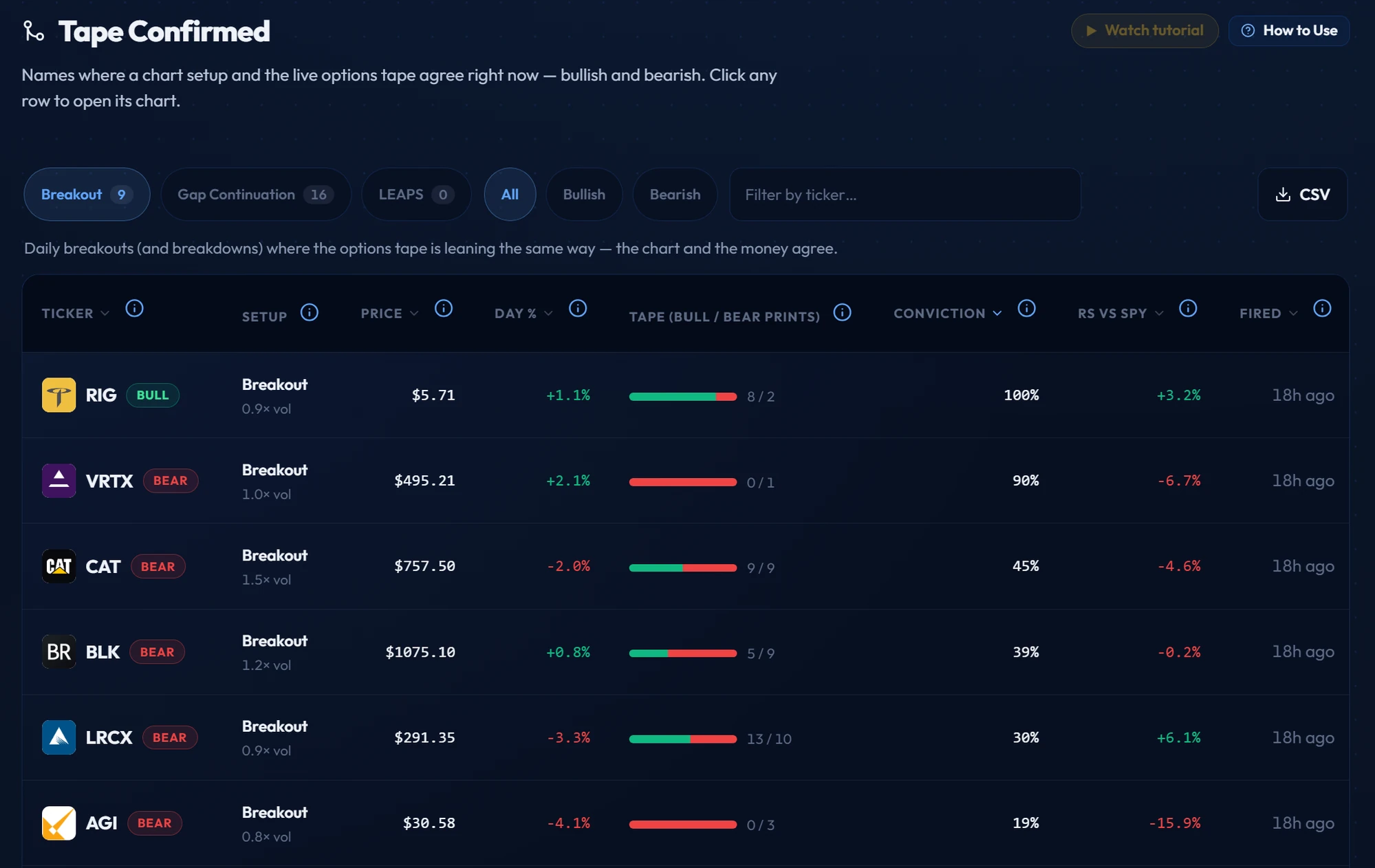The width and height of the screenshot is (1375, 868).
Task: Open the CONVICTION column info icon
Action: click(1026, 308)
